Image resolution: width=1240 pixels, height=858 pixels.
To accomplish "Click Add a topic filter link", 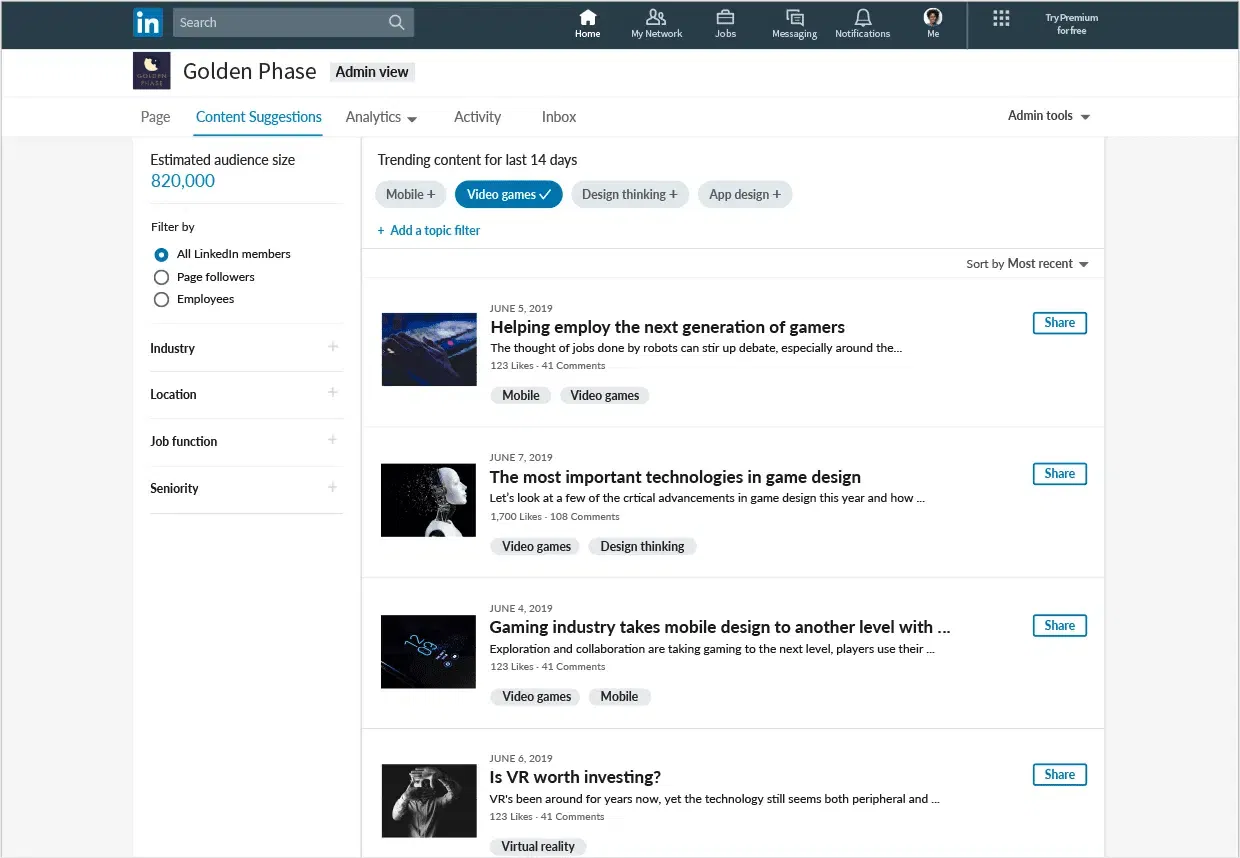I will tap(429, 230).
